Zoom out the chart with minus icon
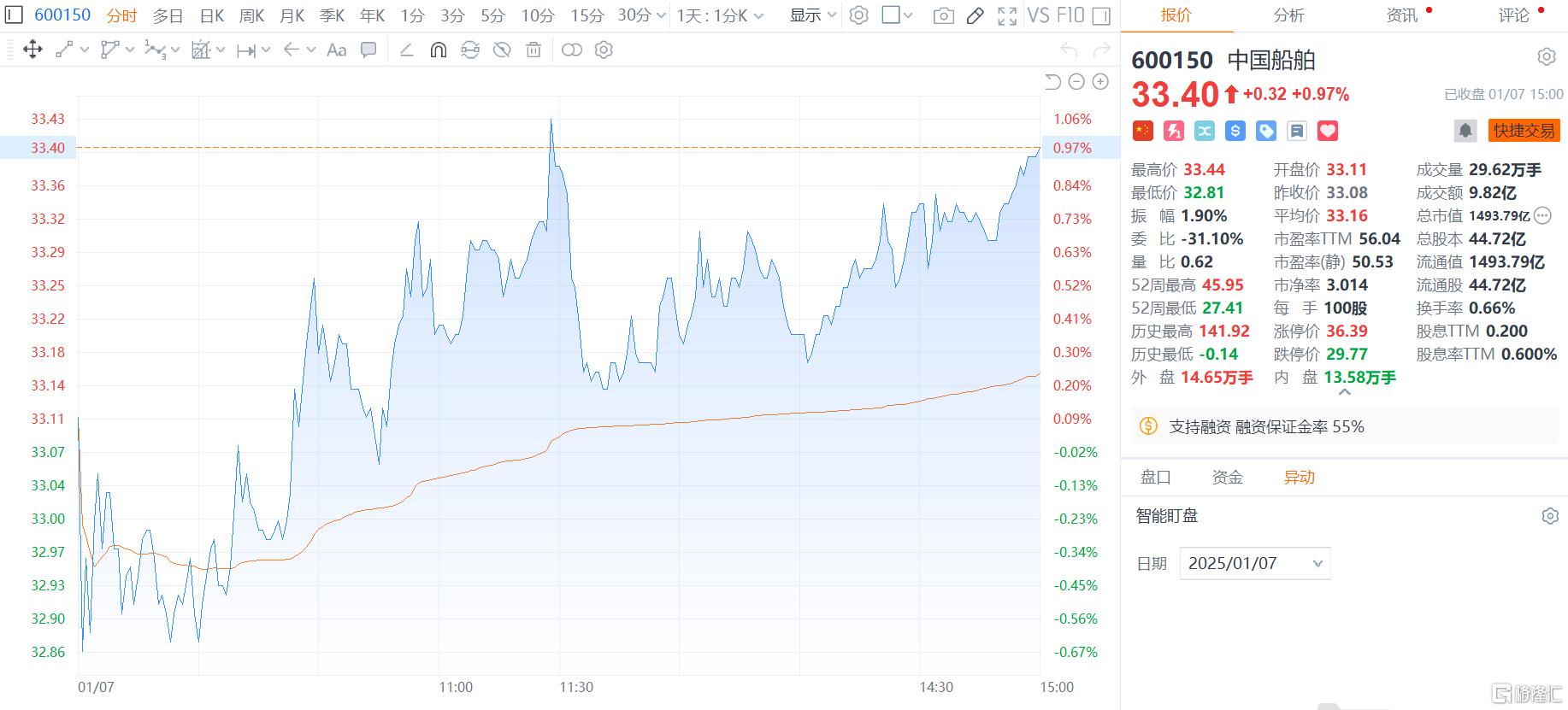The width and height of the screenshot is (1568, 710). [x=1077, y=82]
